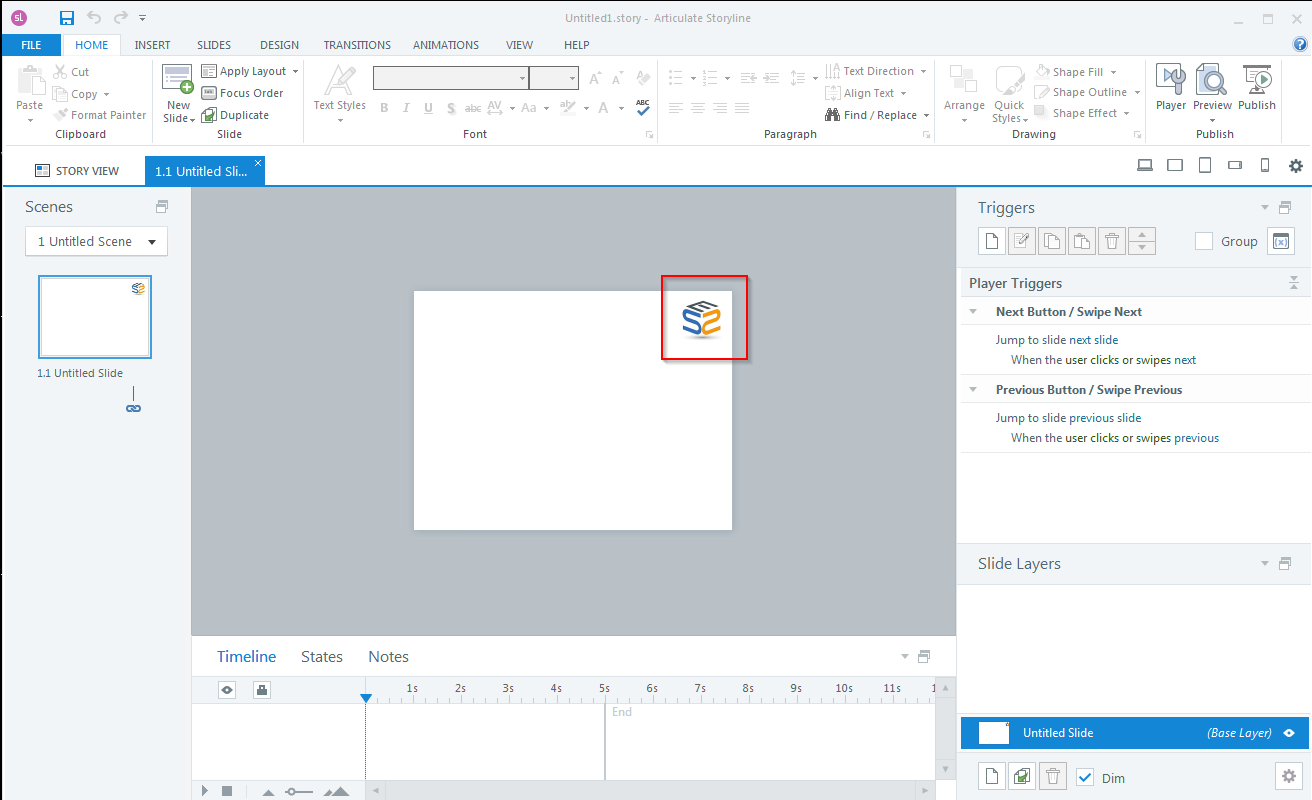Duplicate the selected slide layer
The image size is (1312, 800).
pos(1021,776)
